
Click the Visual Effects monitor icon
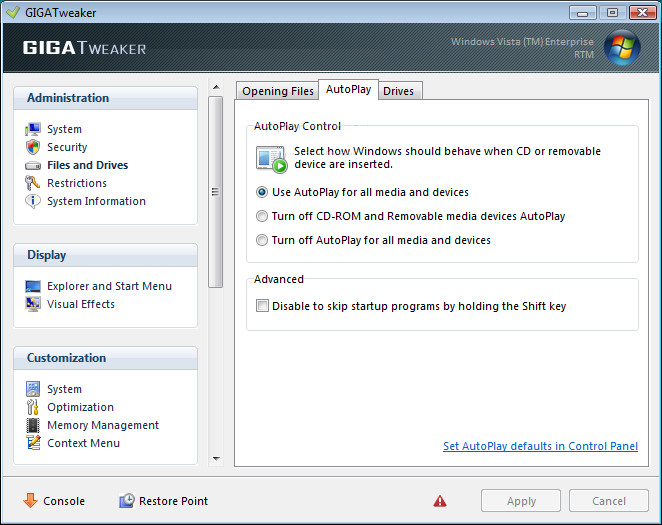coord(33,304)
